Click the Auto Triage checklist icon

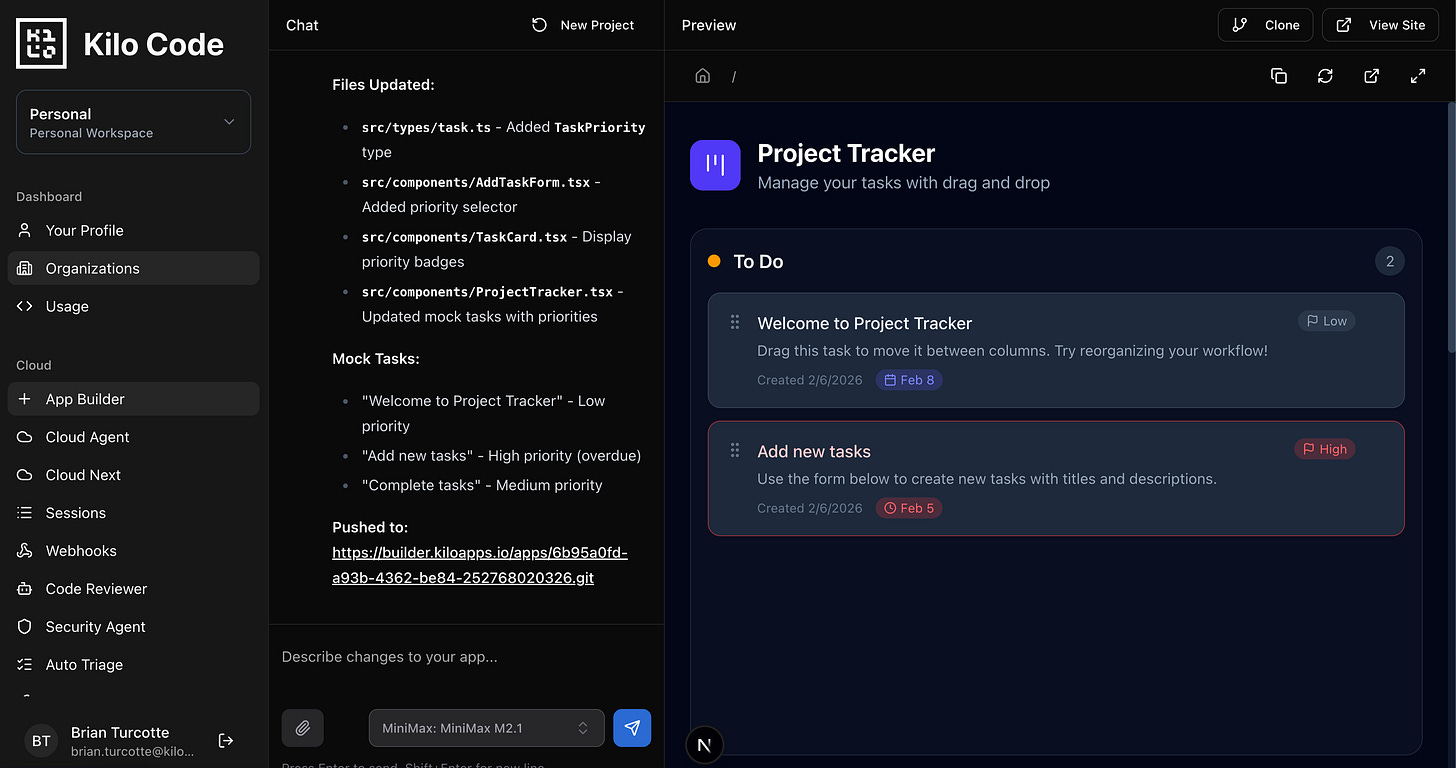(x=25, y=665)
